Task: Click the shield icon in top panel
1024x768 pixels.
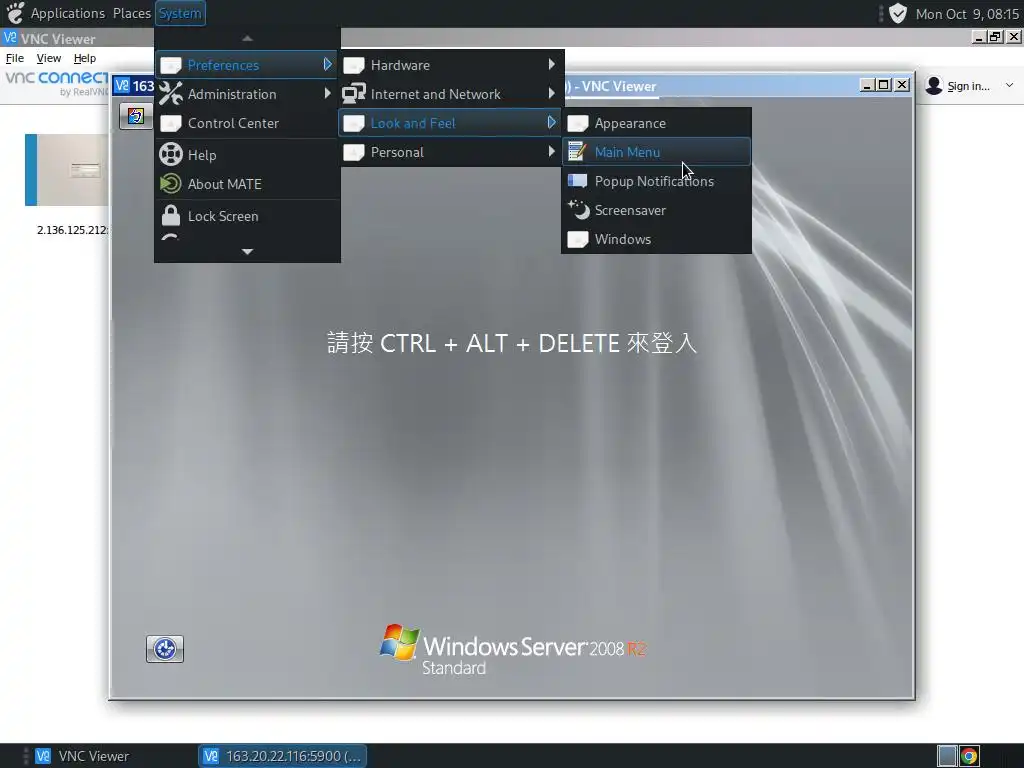Action: [898, 13]
